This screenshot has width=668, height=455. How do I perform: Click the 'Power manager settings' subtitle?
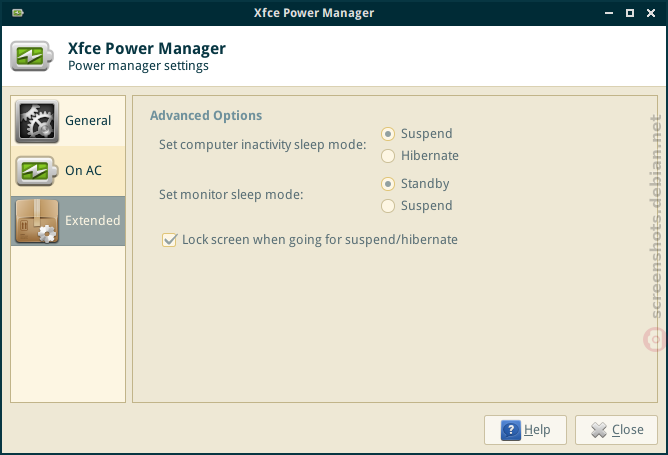[x=138, y=66]
